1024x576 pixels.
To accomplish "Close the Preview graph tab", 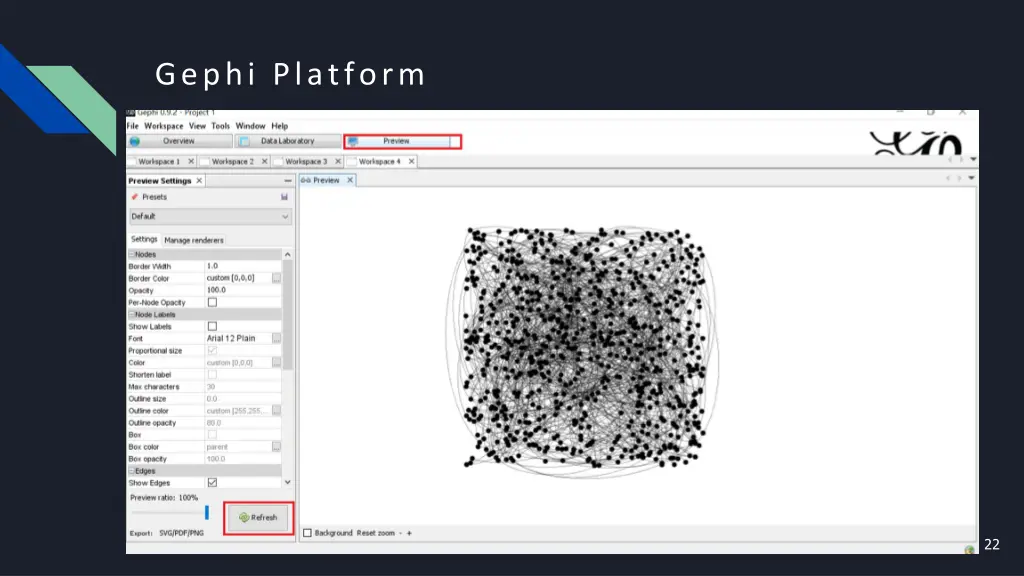I will [350, 180].
